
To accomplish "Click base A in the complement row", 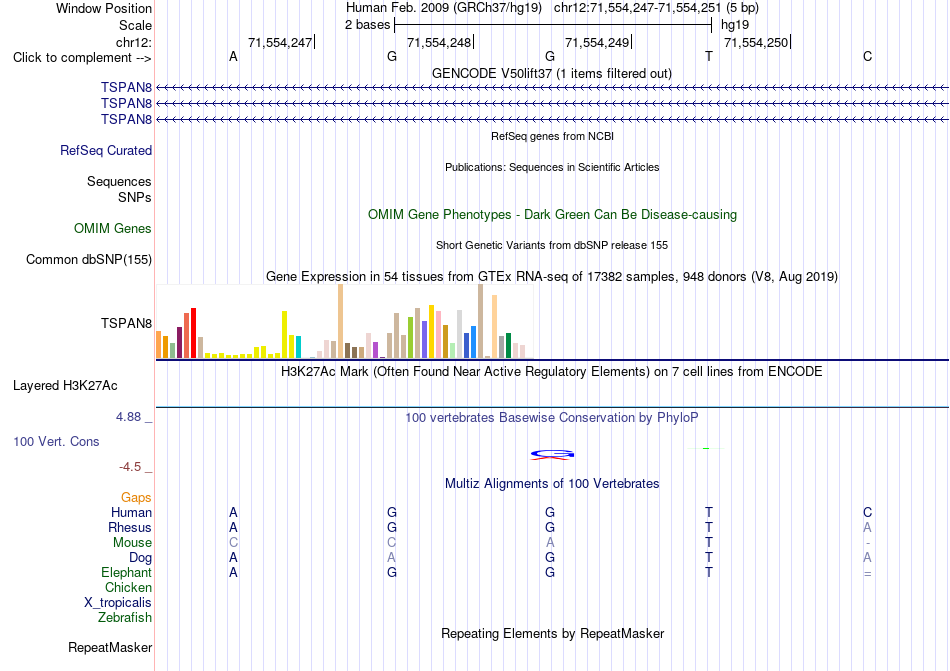I will tap(233, 57).
